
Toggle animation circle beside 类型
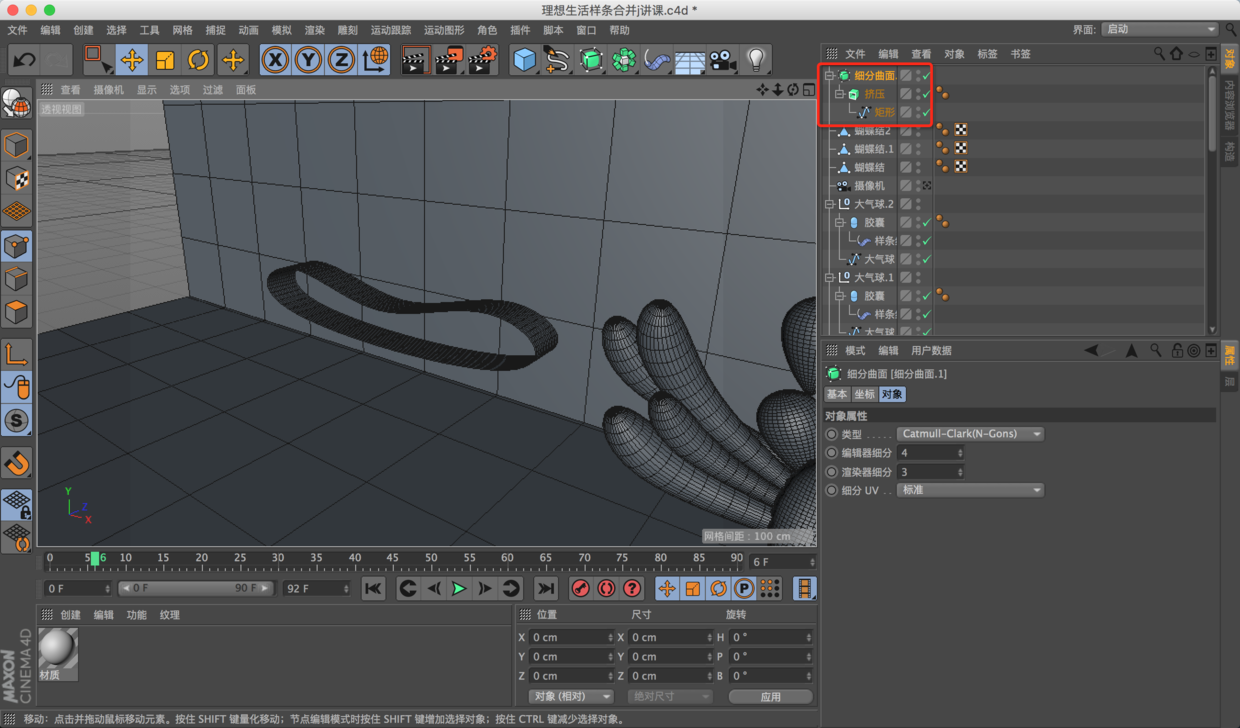[x=831, y=434]
